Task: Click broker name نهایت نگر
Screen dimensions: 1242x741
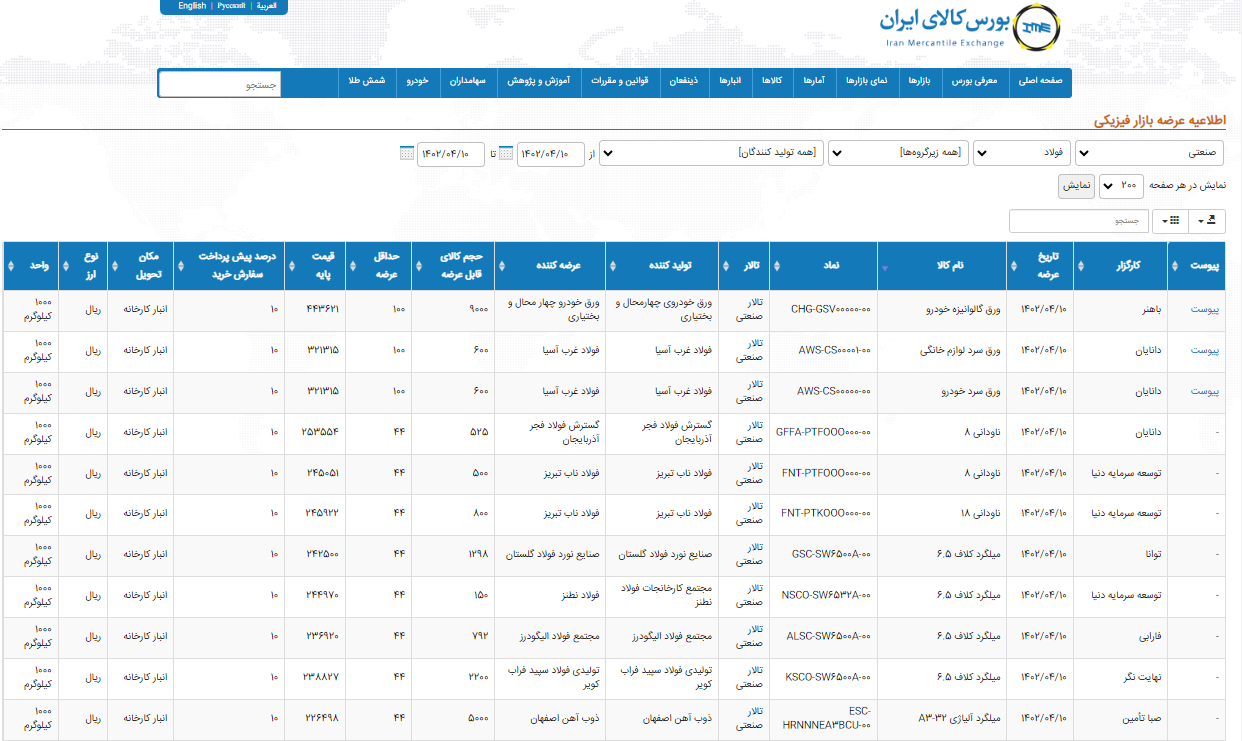Action: (x=1141, y=678)
